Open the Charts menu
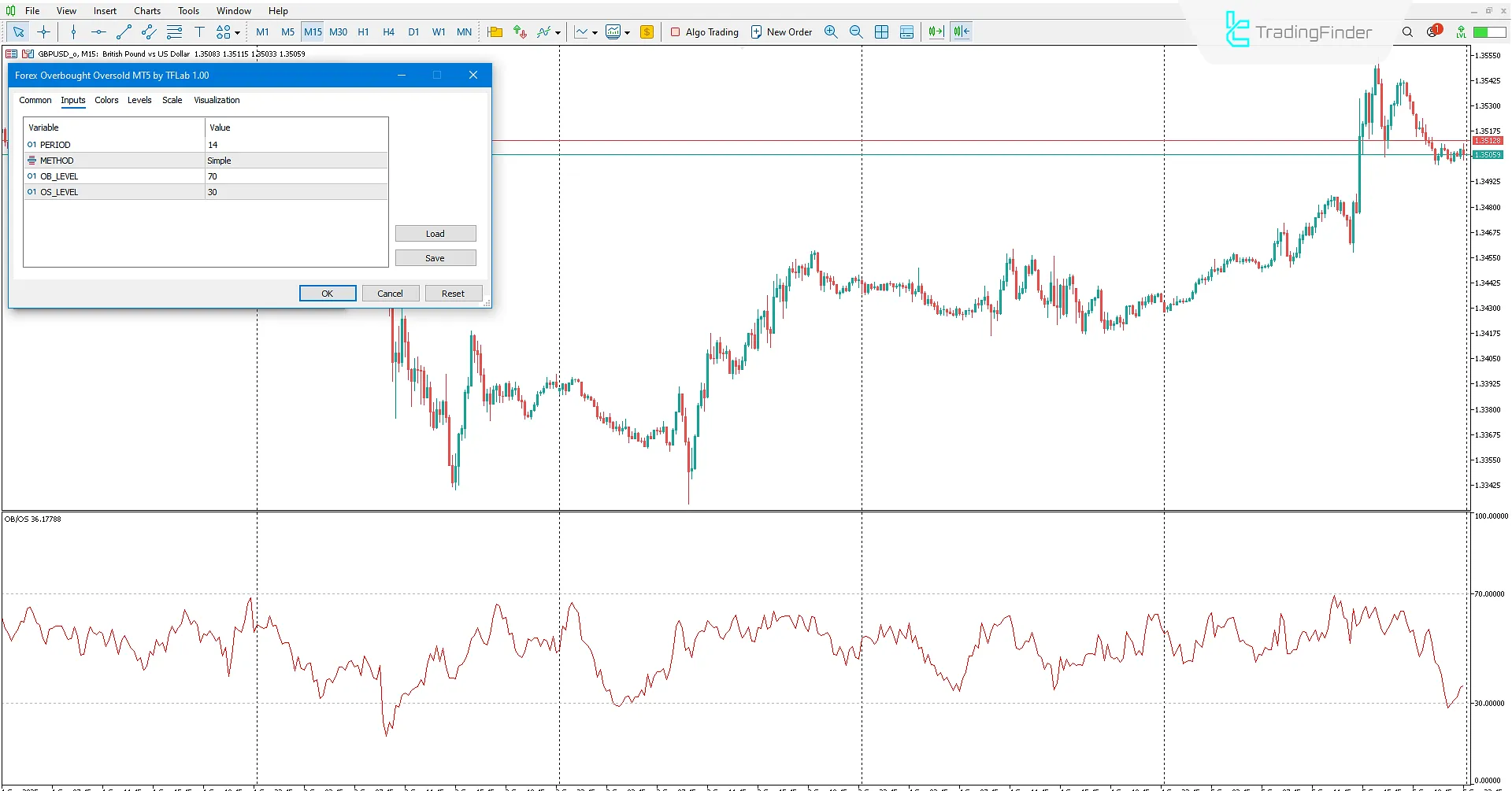This screenshot has height=791, width=1512. tap(146, 10)
